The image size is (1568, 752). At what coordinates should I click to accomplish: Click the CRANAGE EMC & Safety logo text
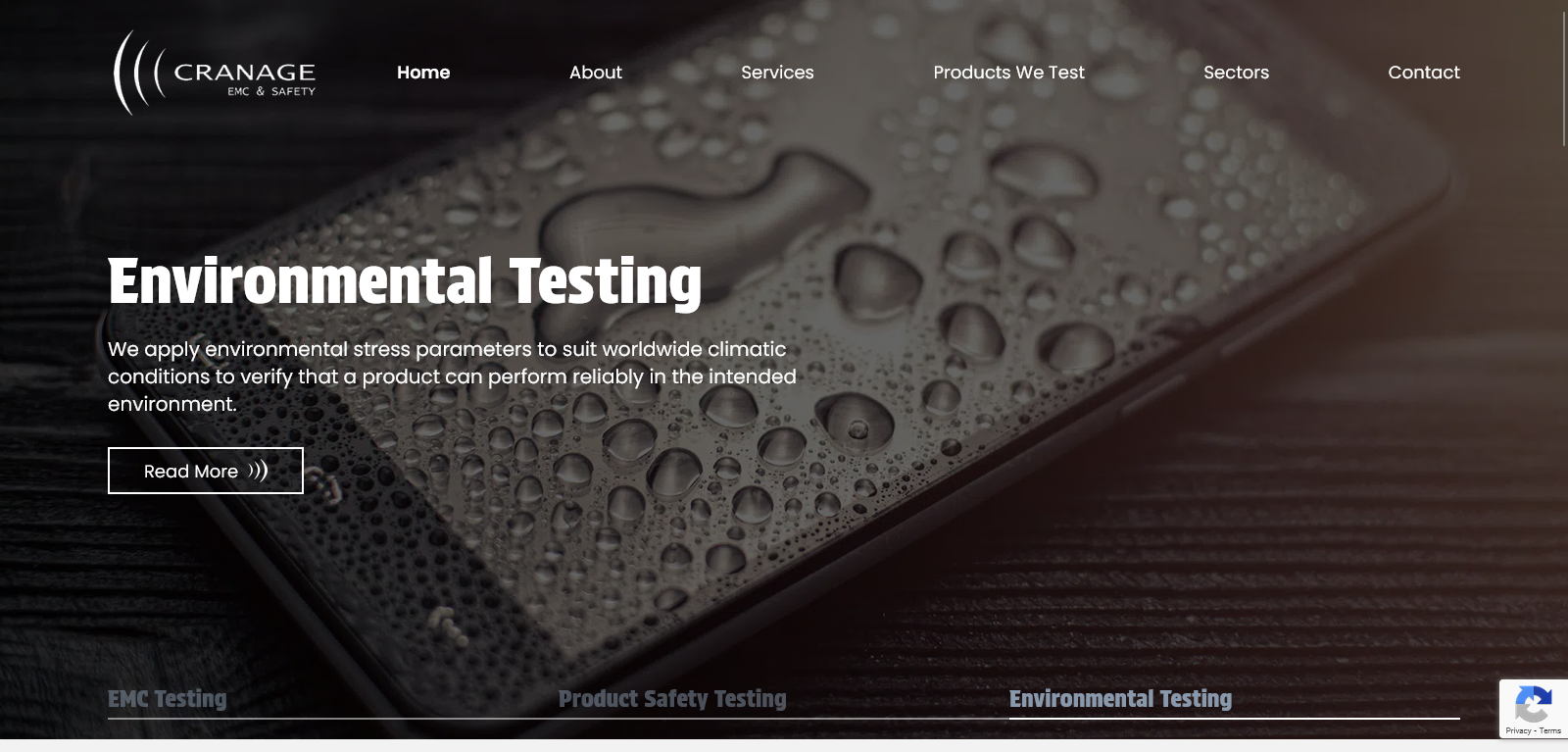244,78
